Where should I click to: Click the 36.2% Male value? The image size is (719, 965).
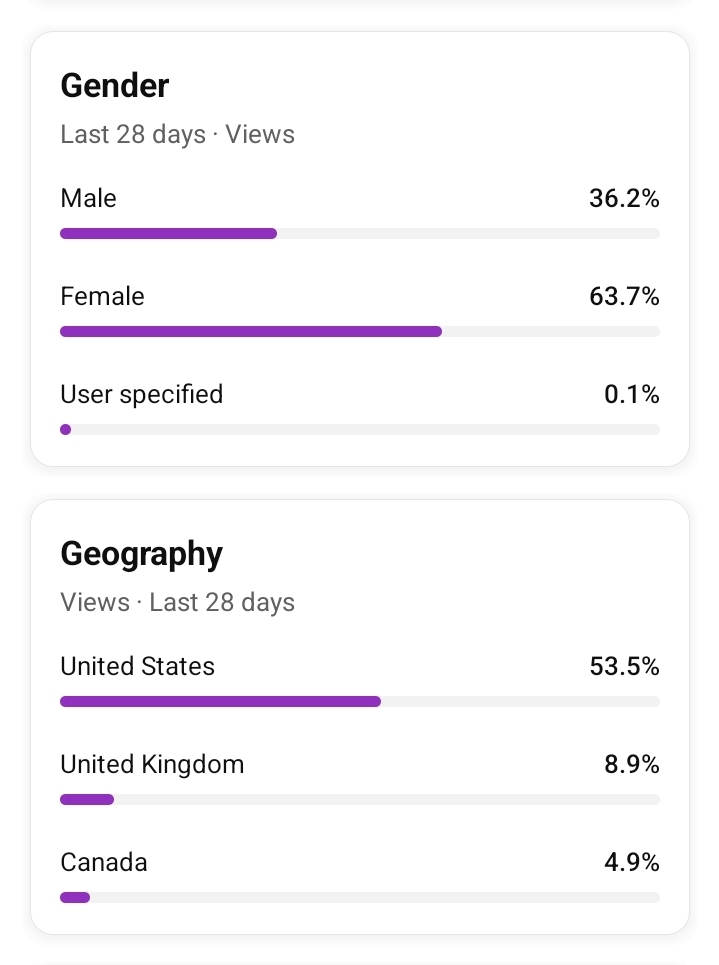pyautogui.click(x=624, y=198)
